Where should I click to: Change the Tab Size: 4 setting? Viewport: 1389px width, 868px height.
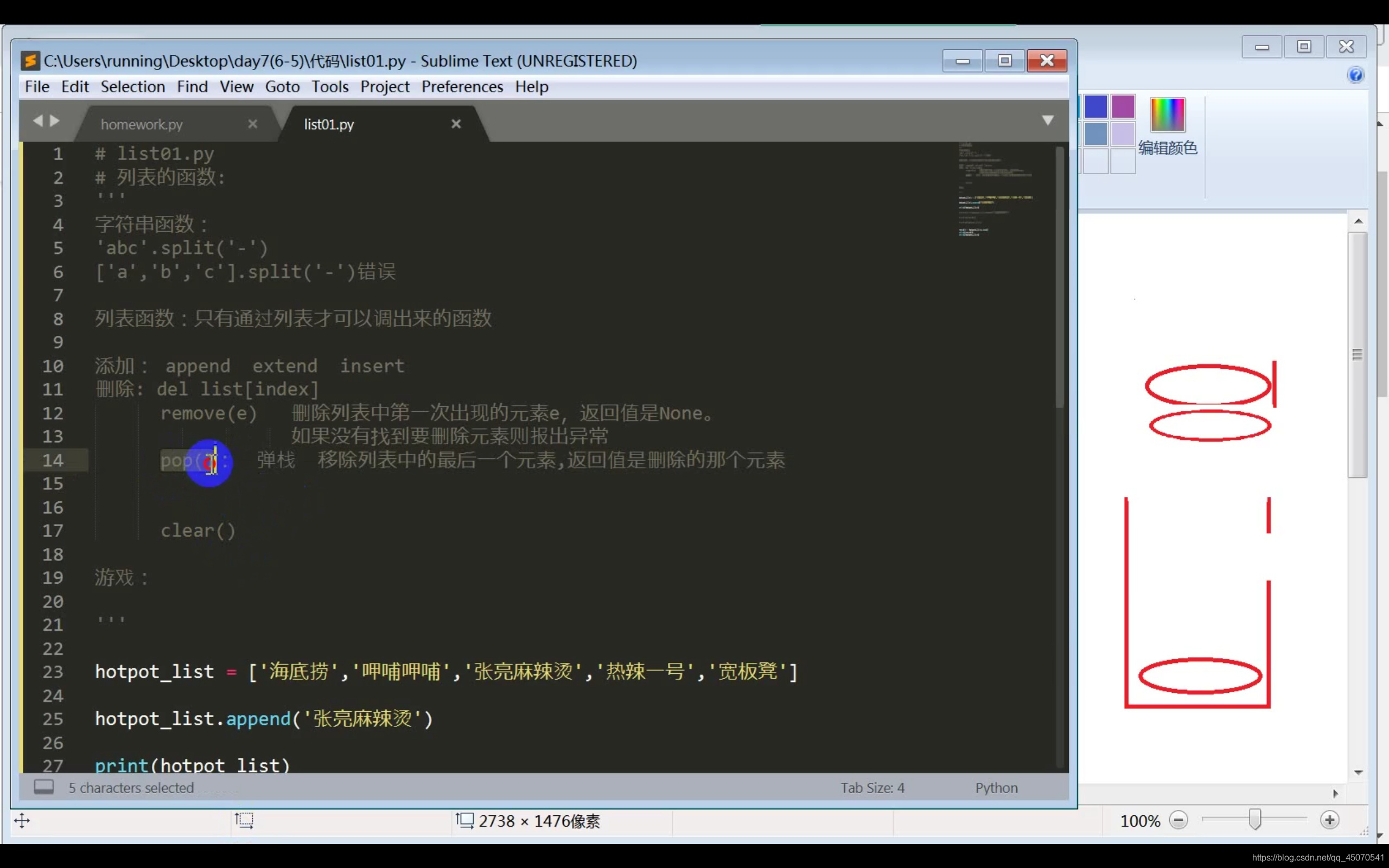click(x=872, y=788)
